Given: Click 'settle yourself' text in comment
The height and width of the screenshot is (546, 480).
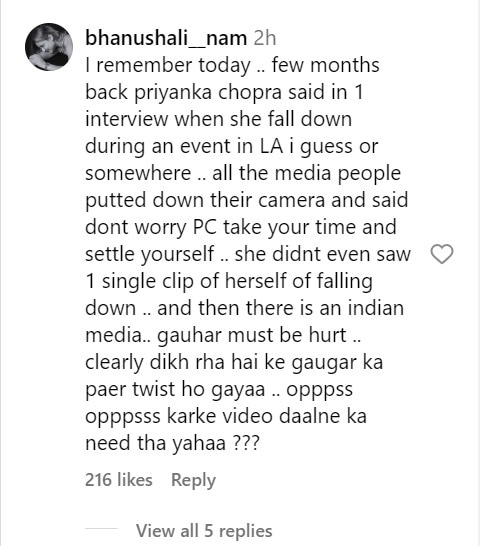Looking at the screenshot, I should 150,254.
